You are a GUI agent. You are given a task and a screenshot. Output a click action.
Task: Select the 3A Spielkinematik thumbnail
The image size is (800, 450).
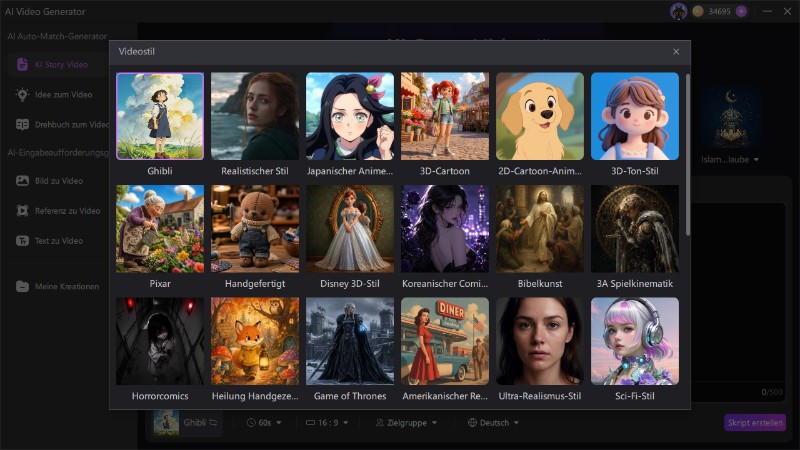635,229
